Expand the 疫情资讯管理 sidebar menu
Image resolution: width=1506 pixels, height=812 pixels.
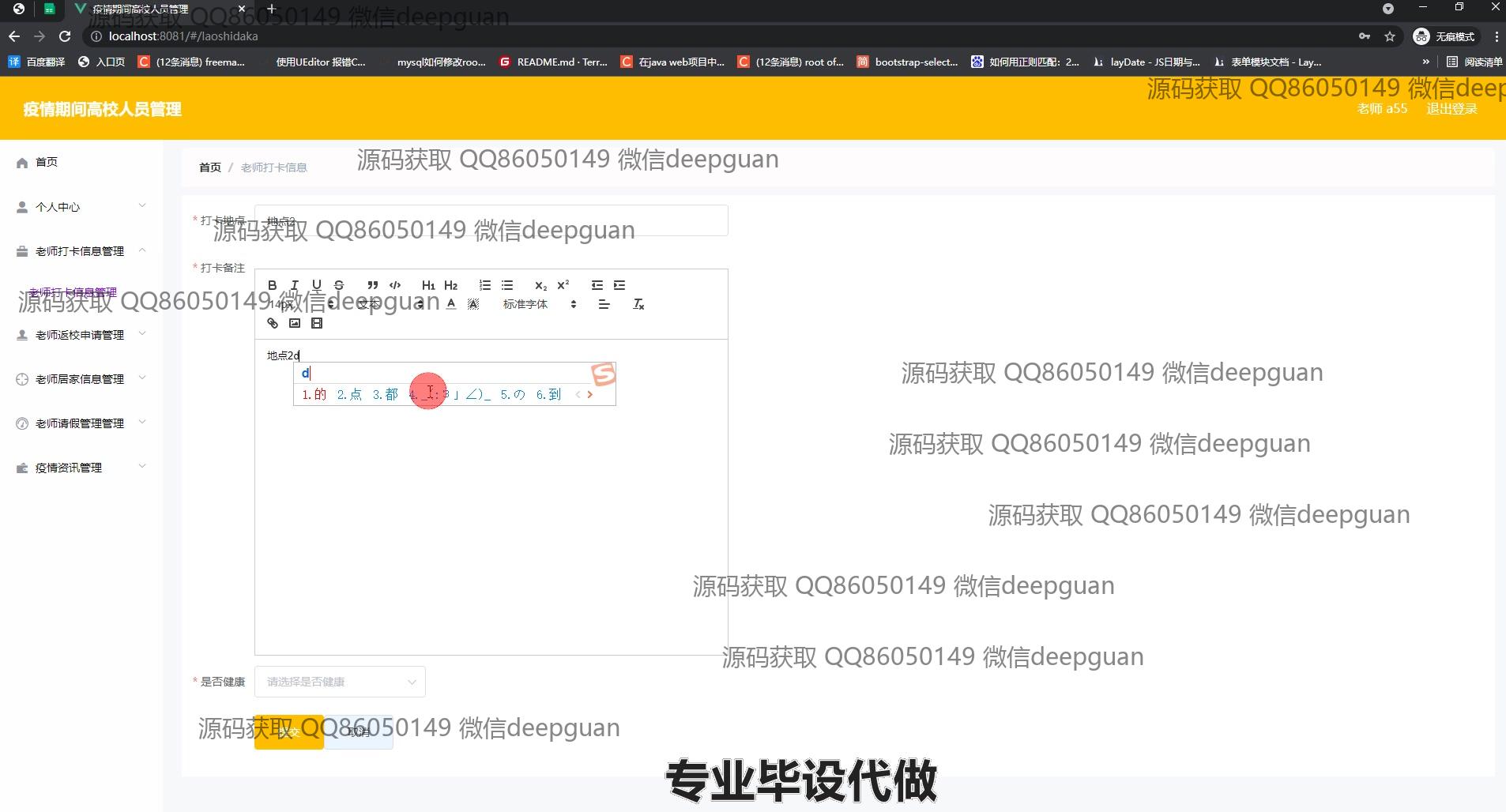(x=81, y=468)
